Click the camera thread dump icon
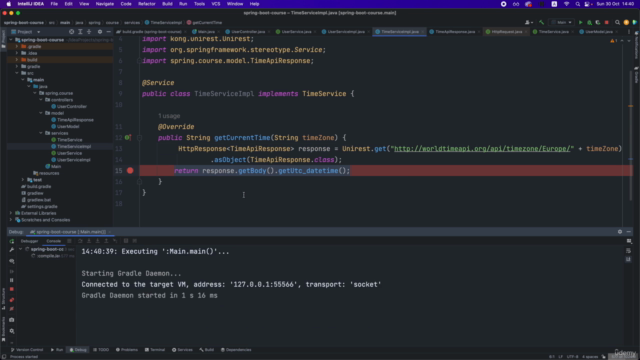Image resolution: width=640 pixels, height=360 pixels. click(x=12, y=320)
